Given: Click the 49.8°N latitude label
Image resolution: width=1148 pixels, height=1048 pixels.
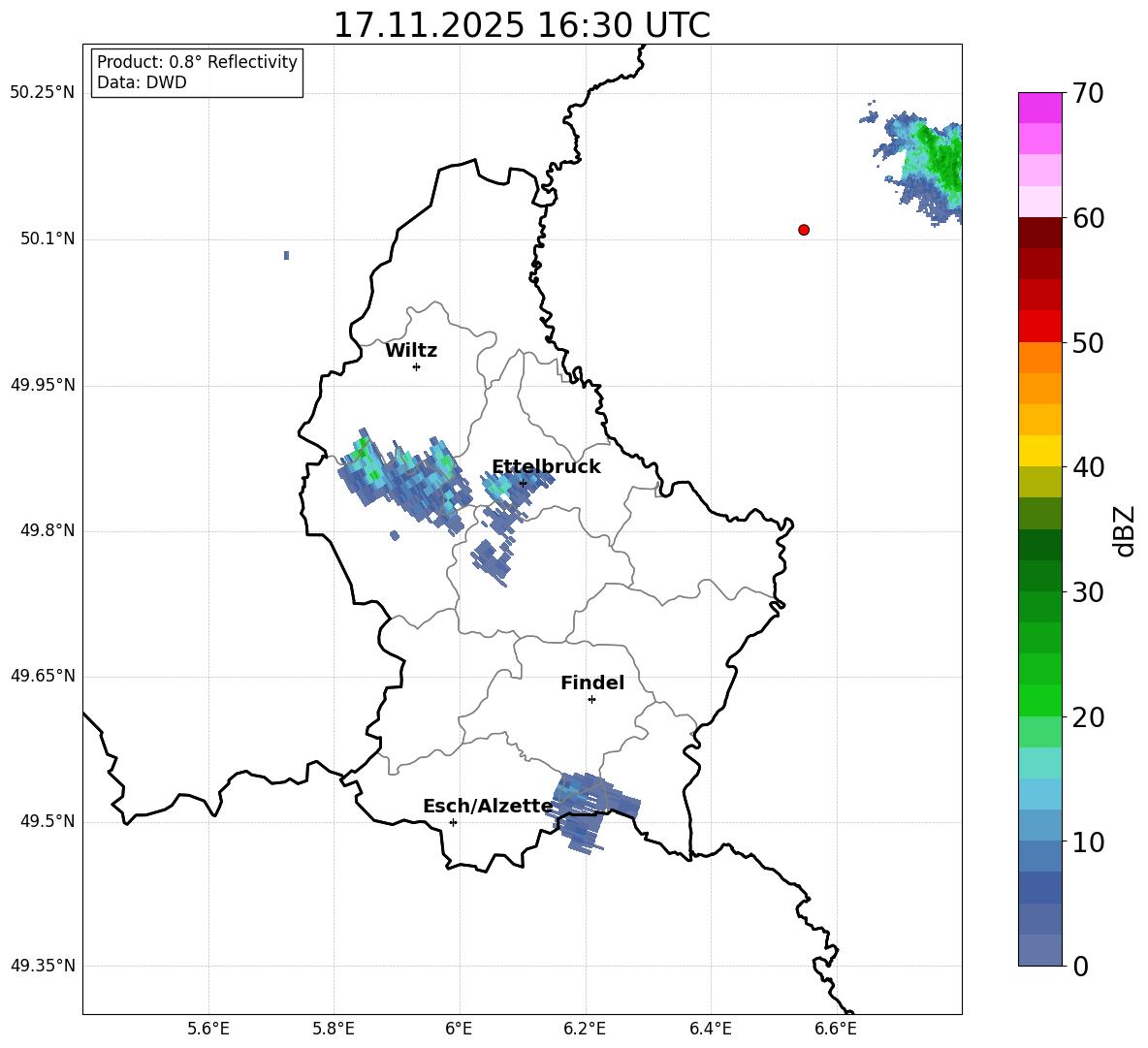Looking at the screenshot, I should click(x=47, y=530).
